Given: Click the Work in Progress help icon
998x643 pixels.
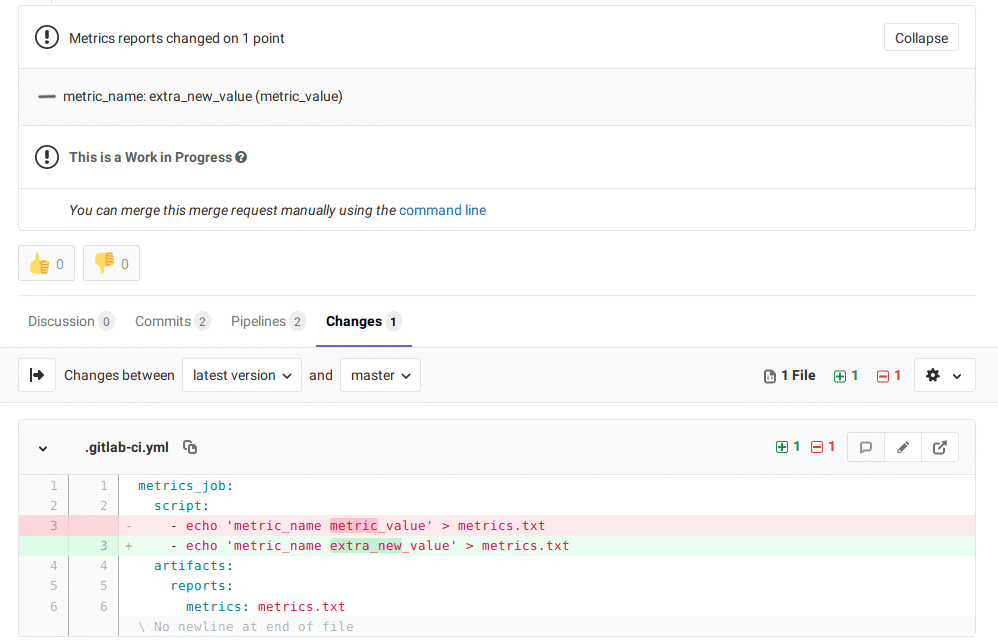Looking at the screenshot, I should 239,157.
